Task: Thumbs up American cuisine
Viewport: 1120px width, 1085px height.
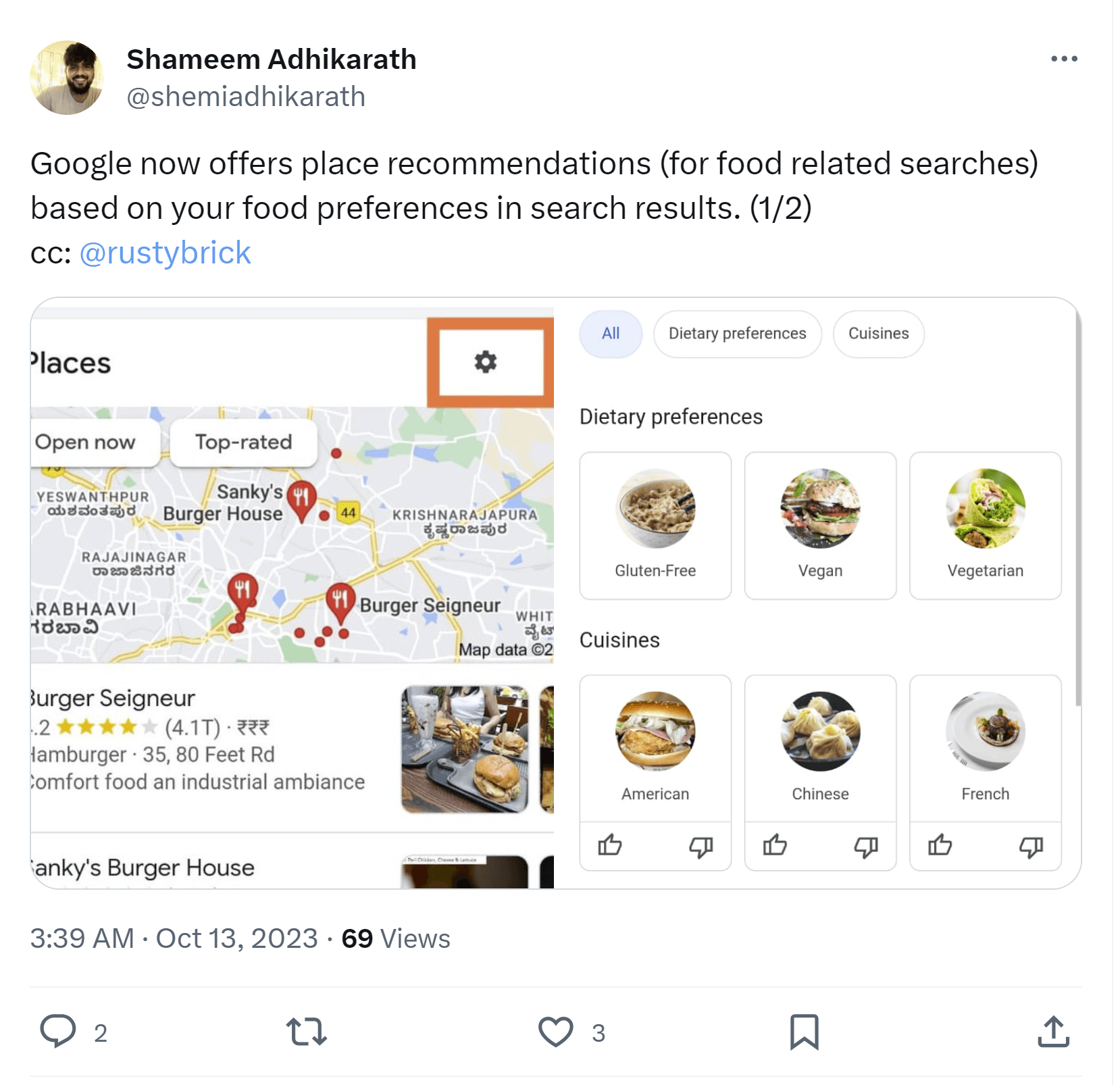Action: [610, 845]
